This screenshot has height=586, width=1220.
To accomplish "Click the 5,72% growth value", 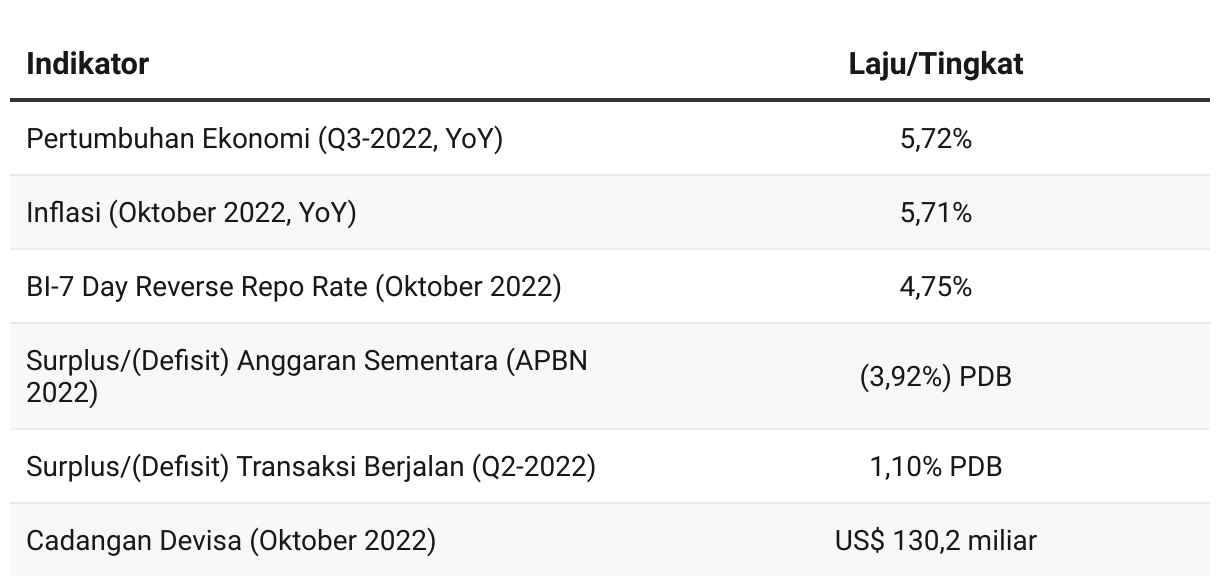I will point(936,139).
